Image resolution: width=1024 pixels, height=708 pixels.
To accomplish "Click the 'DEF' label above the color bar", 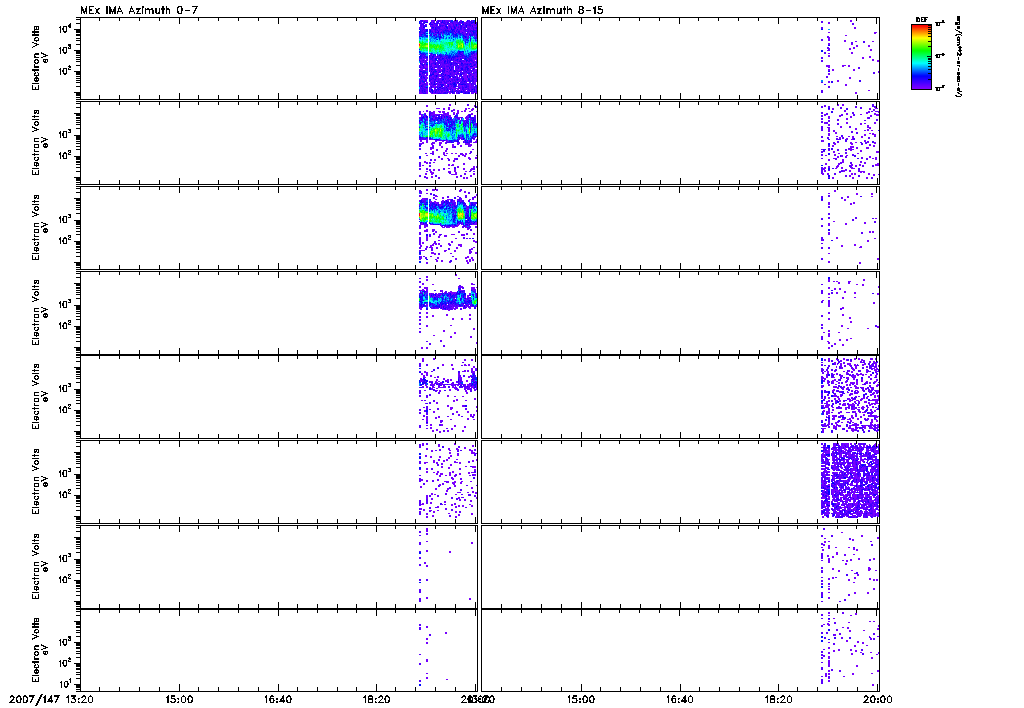I will pyautogui.click(x=921, y=20).
